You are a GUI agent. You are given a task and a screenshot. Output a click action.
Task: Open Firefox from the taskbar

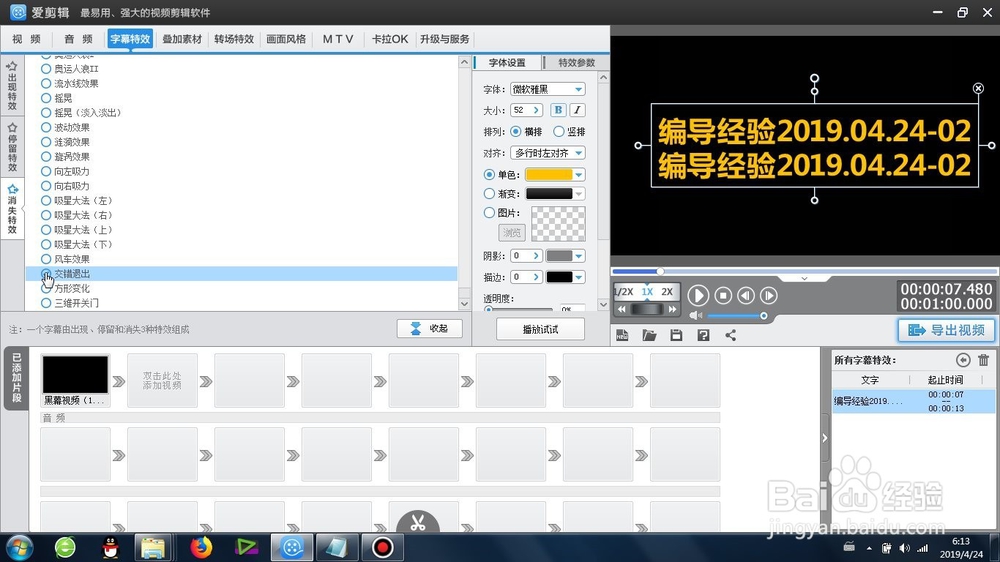click(x=201, y=547)
